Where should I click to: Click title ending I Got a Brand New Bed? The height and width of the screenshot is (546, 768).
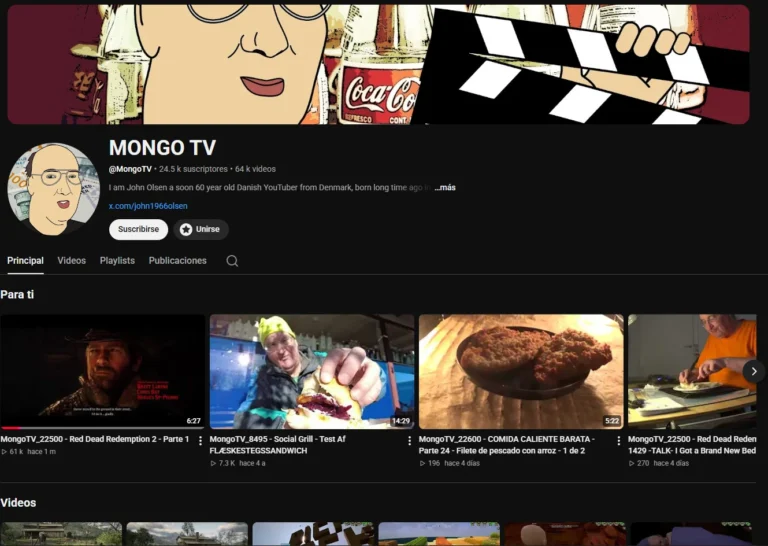[692, 445]
